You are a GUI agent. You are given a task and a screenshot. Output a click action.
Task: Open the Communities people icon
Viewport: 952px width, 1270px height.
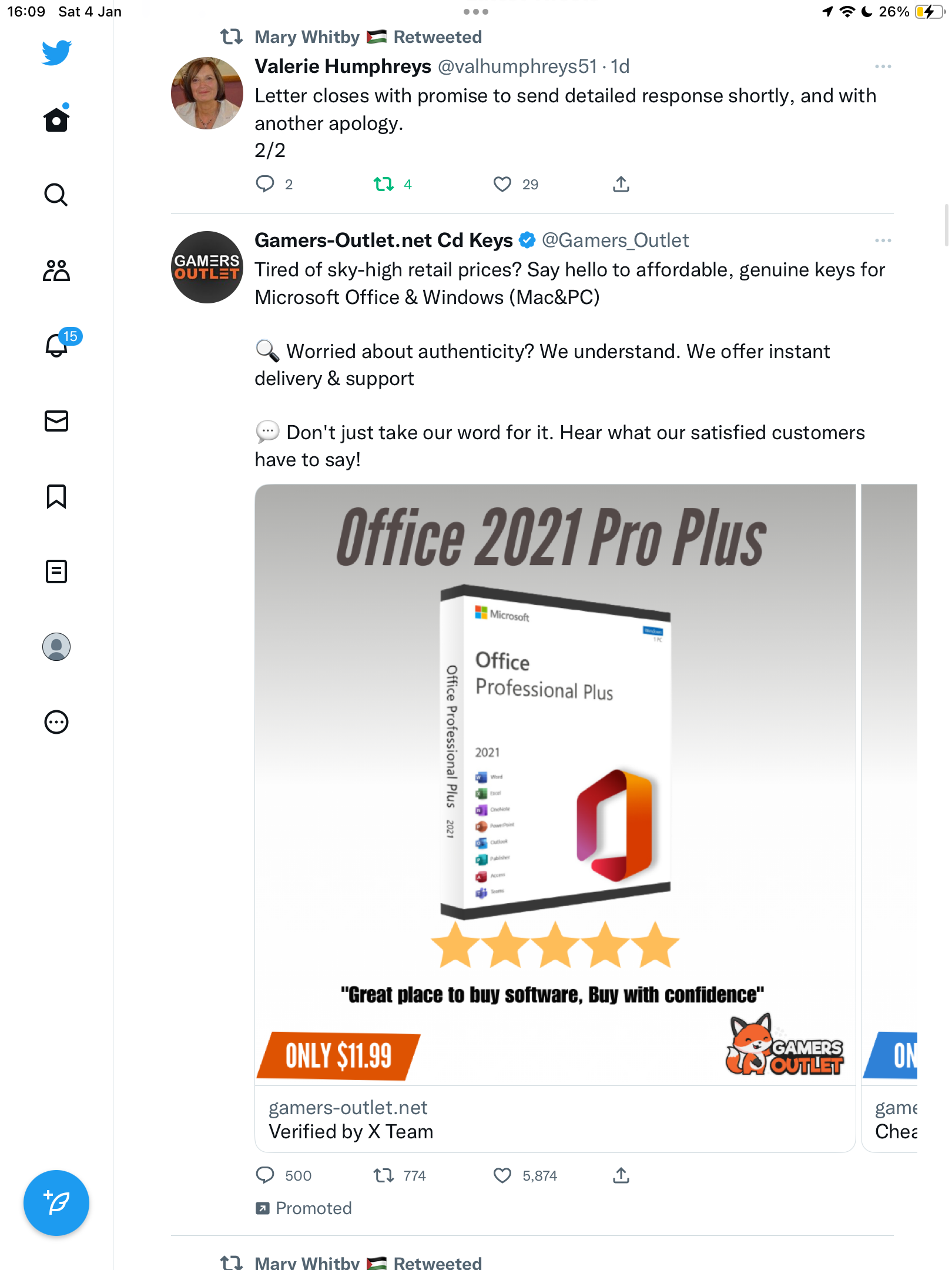click(56, 270)
